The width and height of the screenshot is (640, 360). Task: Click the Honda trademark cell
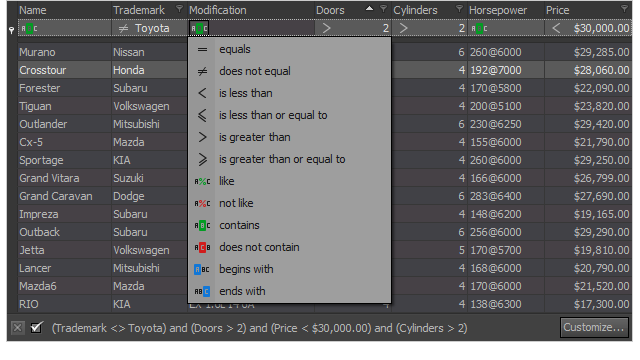tap(149, 70)
